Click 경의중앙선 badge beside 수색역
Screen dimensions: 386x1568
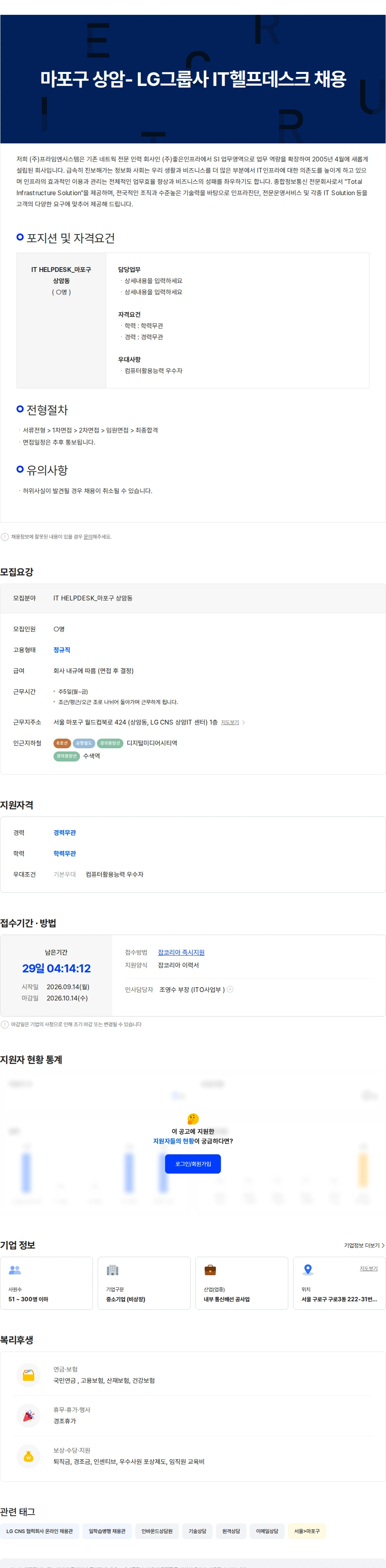tap(66, 756)
